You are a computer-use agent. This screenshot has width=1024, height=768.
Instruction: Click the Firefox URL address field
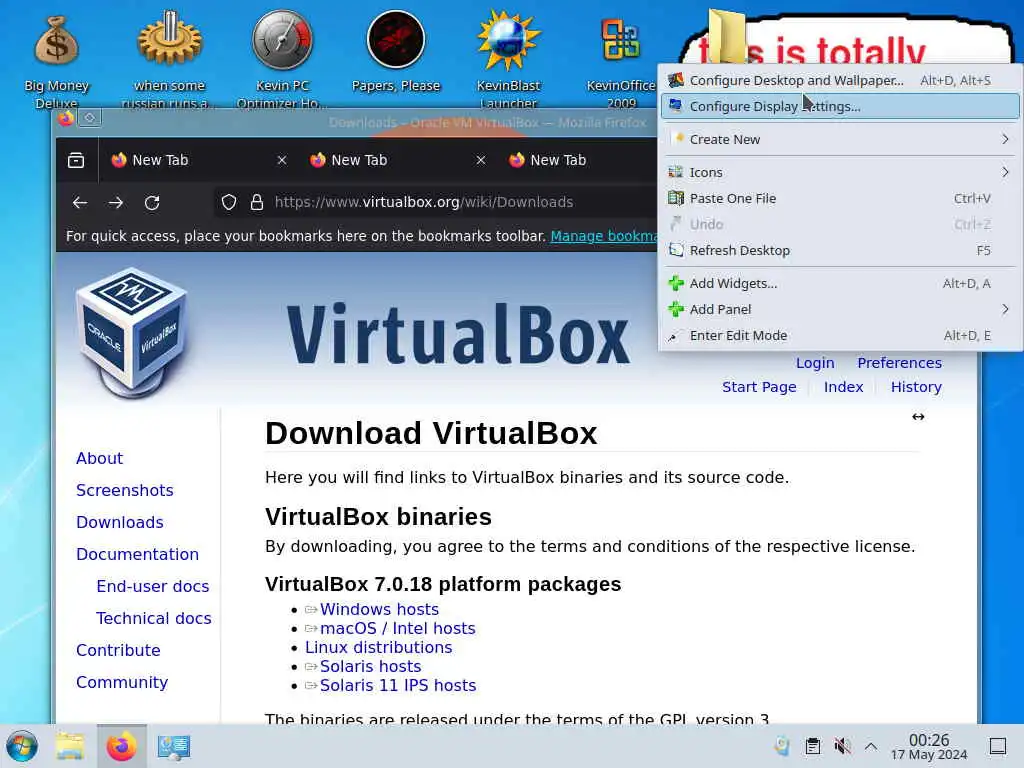(436, 202)
